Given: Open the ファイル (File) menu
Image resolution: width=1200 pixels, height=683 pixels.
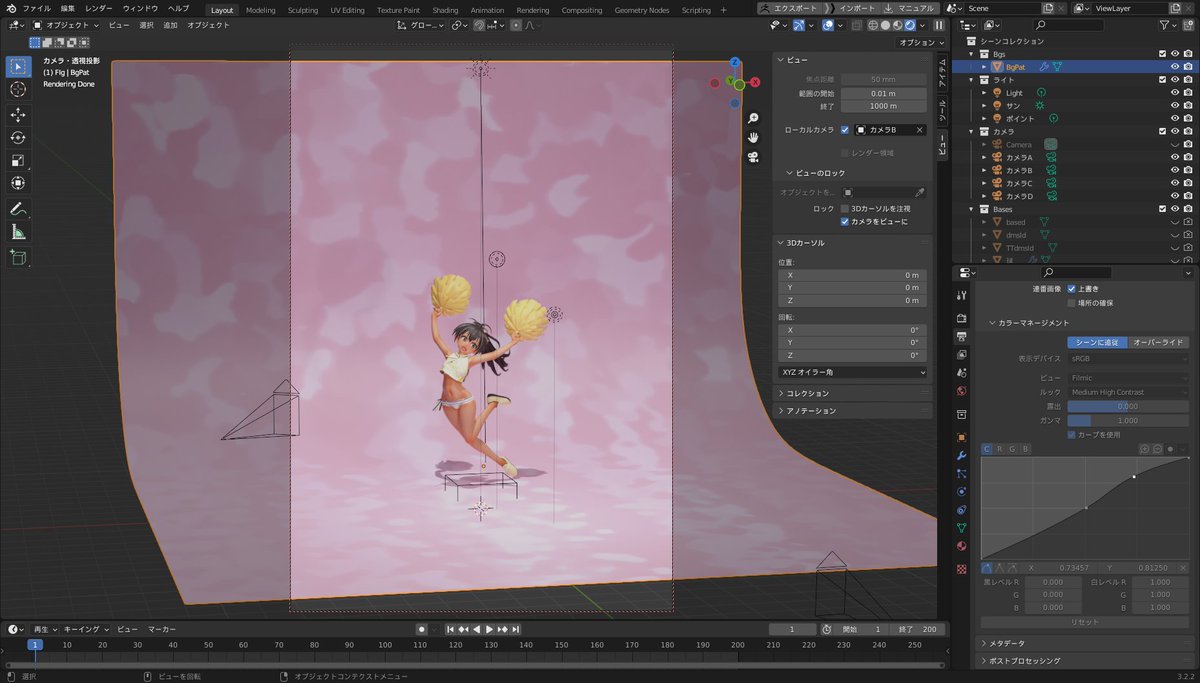Looking at the screenshot, I should click(x=37, y=8).
